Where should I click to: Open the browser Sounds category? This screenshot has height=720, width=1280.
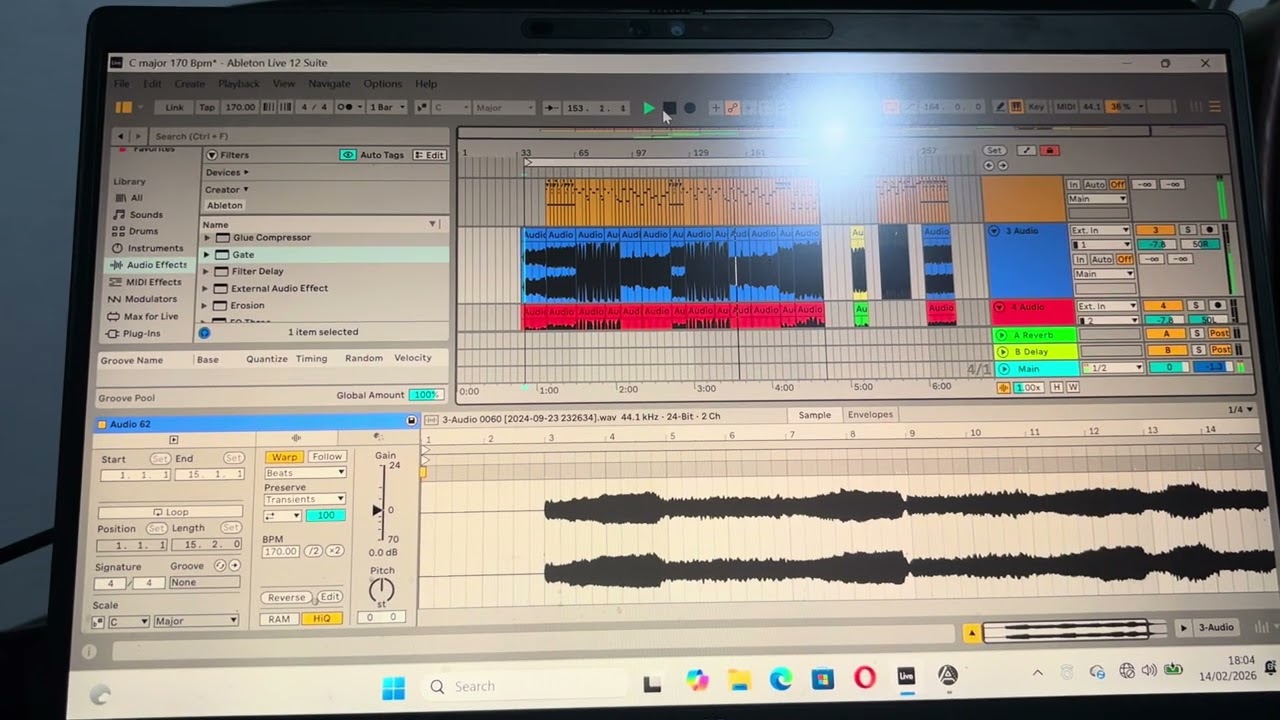(x=146, y=215)
